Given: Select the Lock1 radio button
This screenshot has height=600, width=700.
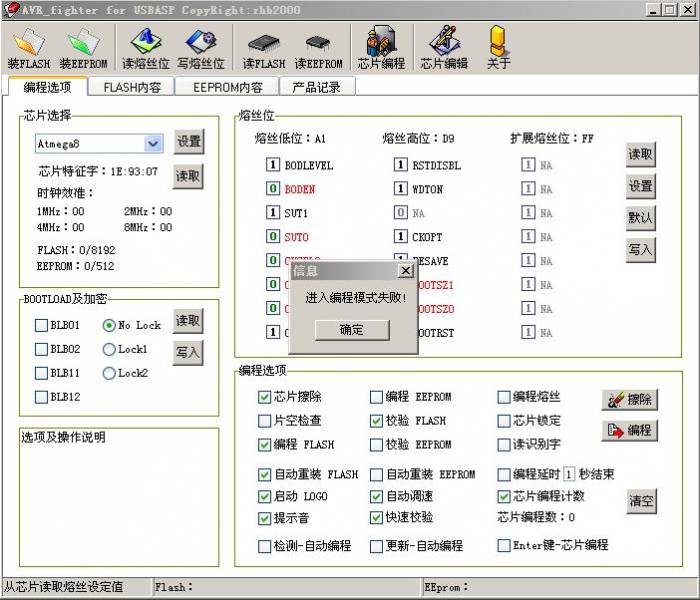Looking at the screenshot, I should pyautogui.click(x=109, y=349).
